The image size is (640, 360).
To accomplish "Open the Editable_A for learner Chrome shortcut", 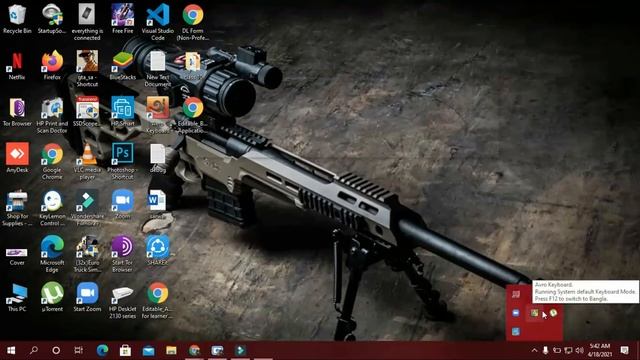I will coord(158,300).
